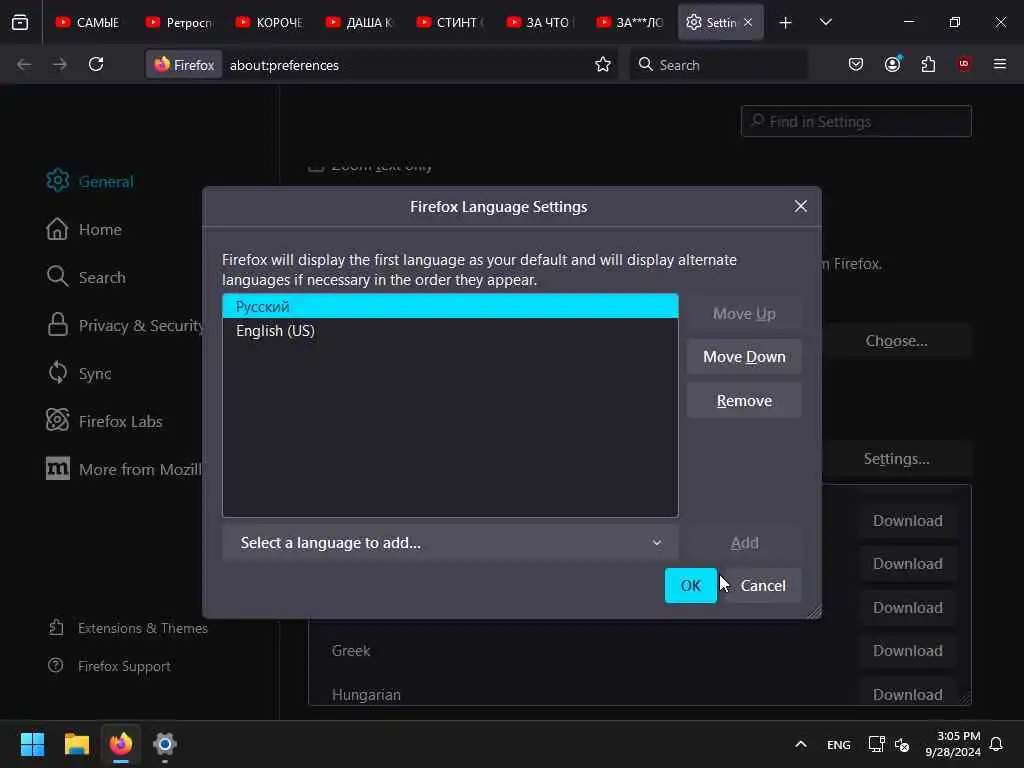Open Firefox Support link

click(109, 665)
